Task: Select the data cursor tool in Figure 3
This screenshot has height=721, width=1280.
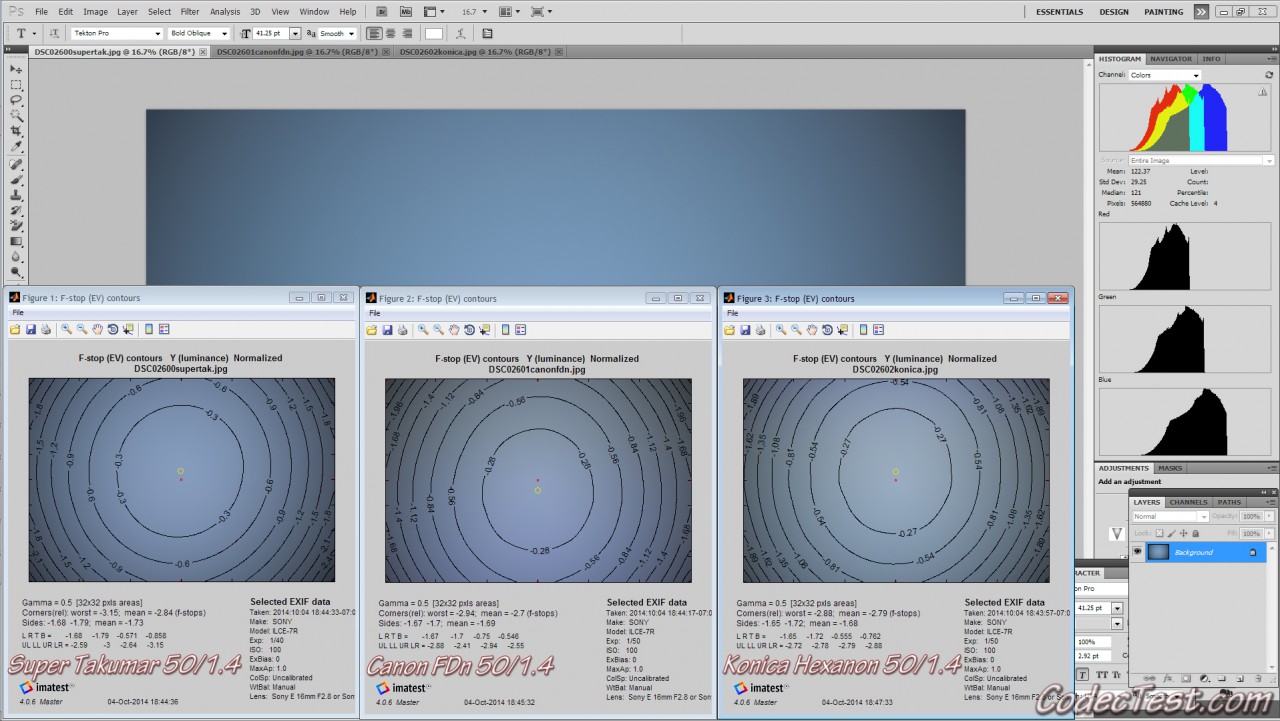Action: pyautogui.click(x=843, y=330)
